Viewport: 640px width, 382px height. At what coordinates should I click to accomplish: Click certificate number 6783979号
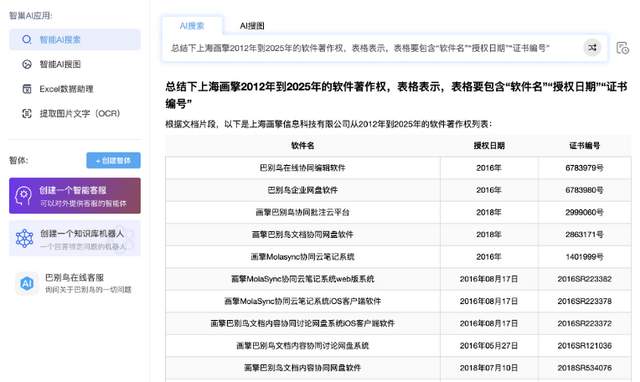[x=584, y=168]
